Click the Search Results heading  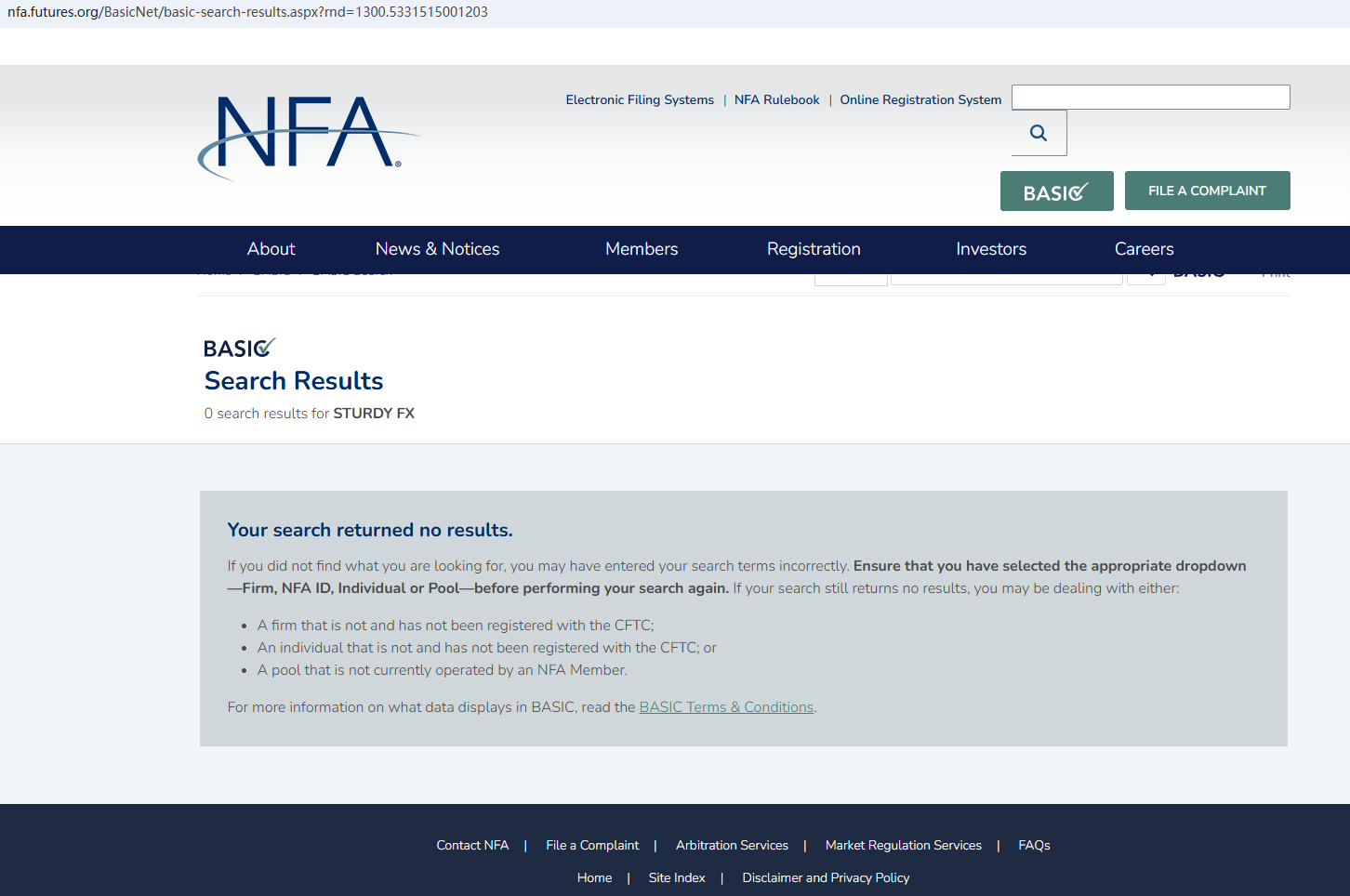[x=294, y=381]
